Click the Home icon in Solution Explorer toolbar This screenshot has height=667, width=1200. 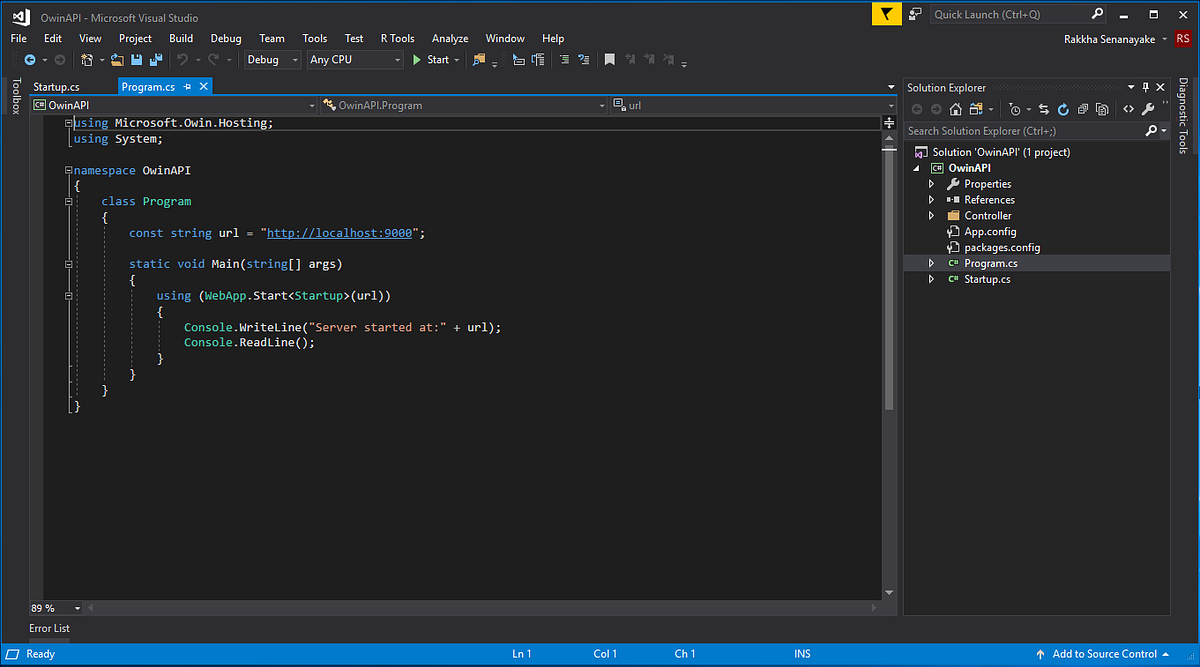[955, 109]
